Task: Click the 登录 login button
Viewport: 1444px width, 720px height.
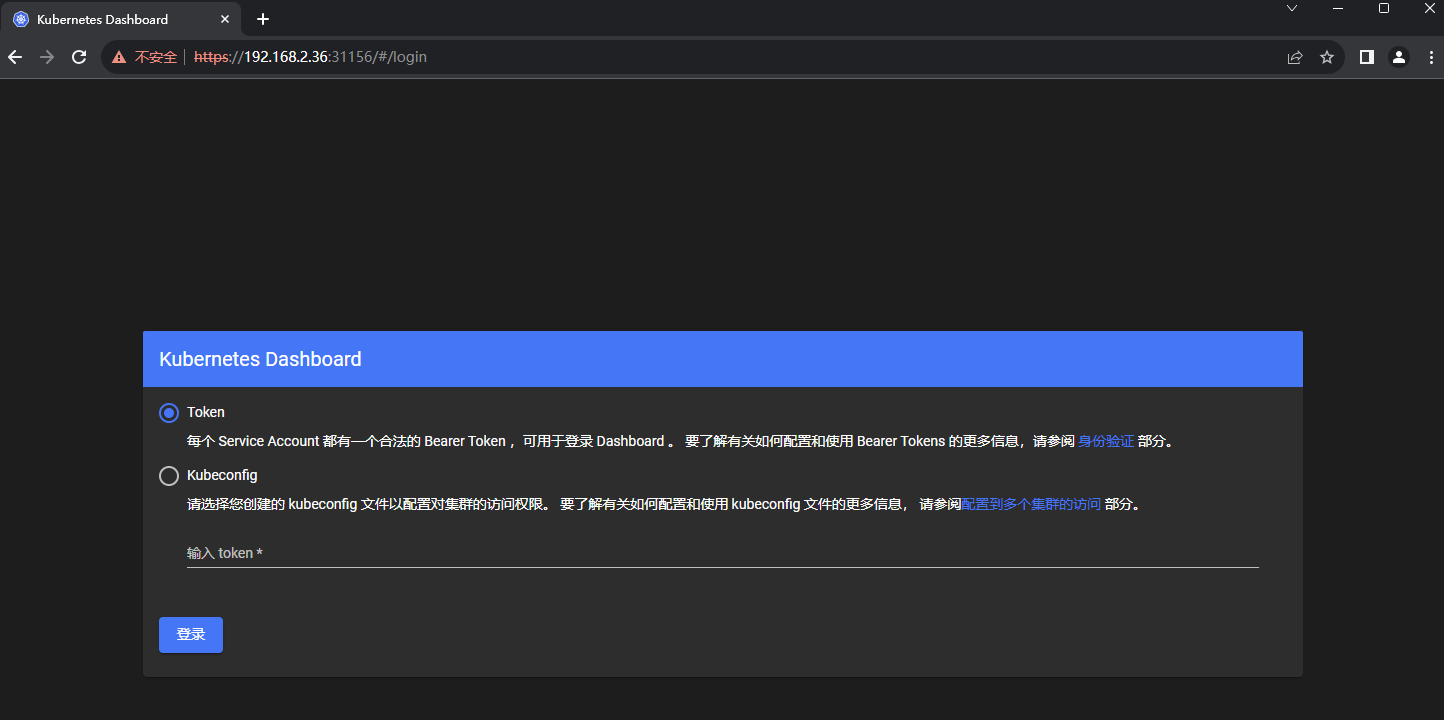Action: 191,635
